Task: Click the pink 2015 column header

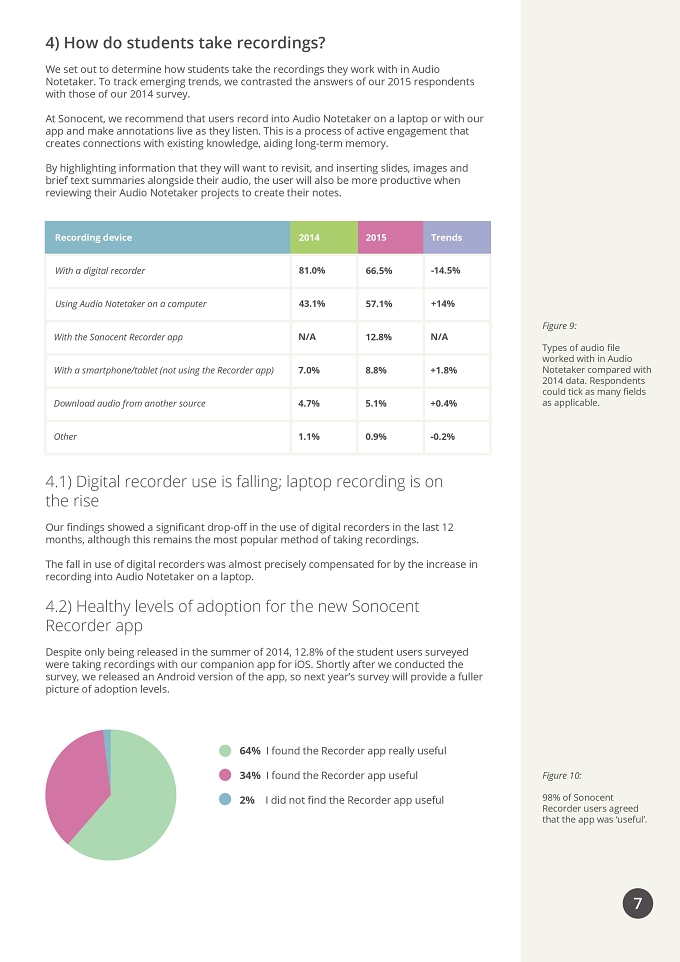Action: (x=390, y=237)
